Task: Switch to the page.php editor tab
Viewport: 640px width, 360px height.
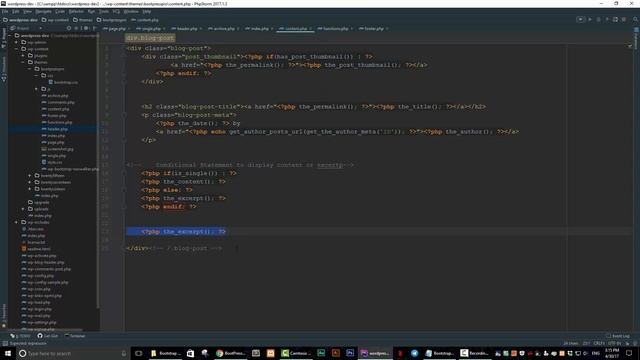Action: tap(117, 29)
